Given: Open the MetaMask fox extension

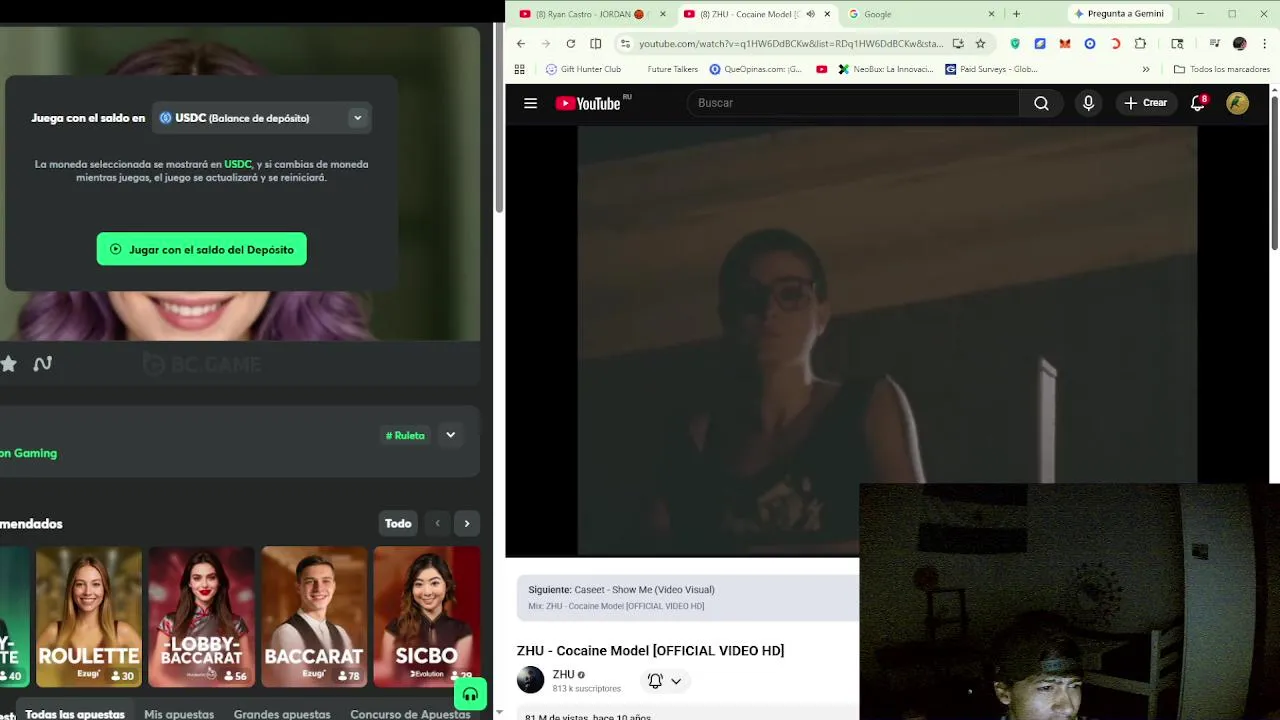Looking at the screenshot, I should pos(1065,43).
